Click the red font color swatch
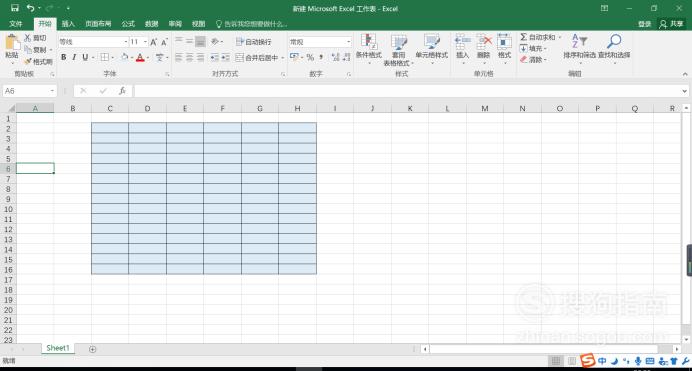The image size is (692, 371). pos(140,58)
